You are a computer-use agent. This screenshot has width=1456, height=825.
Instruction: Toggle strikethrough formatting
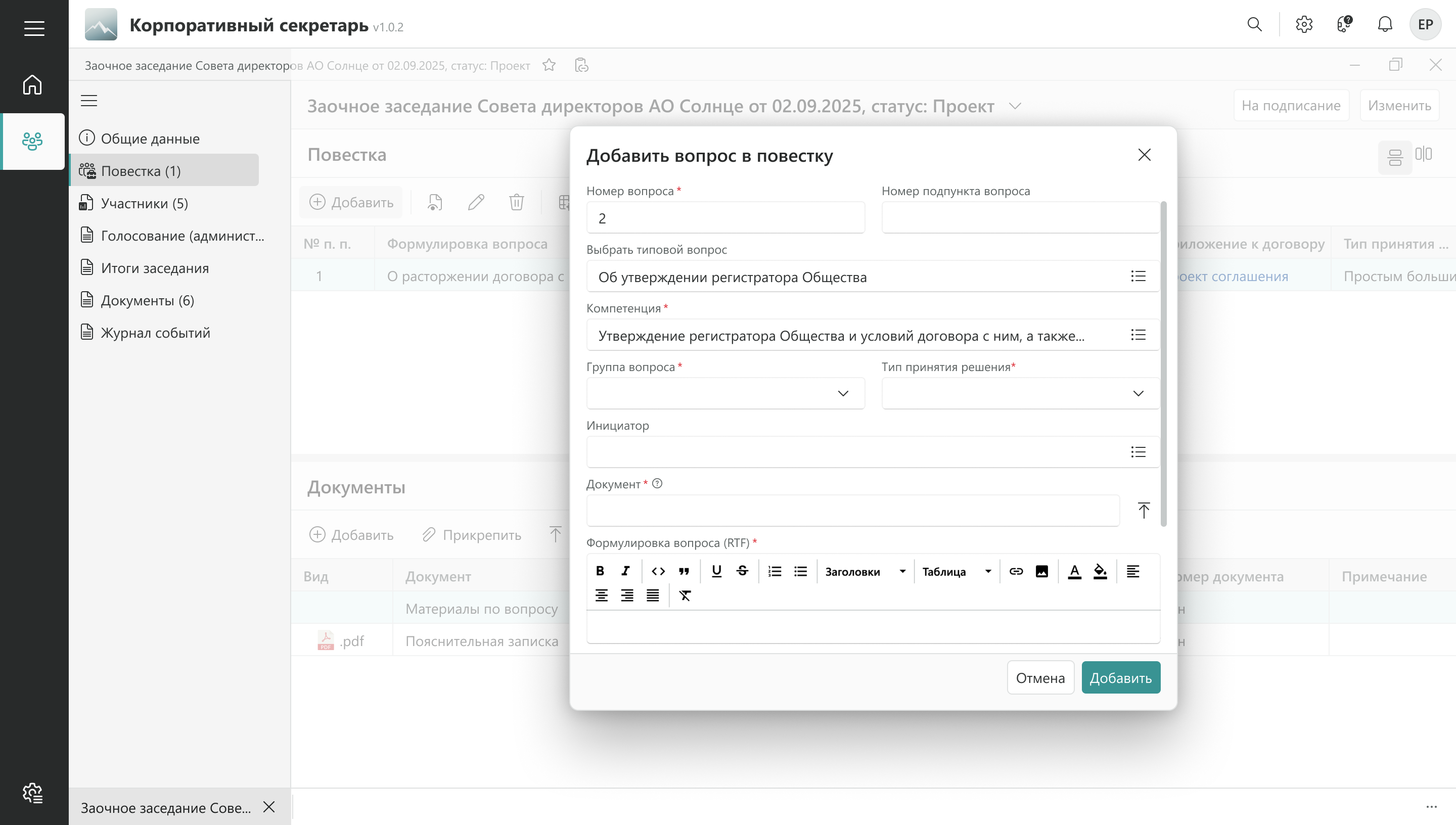742,571
